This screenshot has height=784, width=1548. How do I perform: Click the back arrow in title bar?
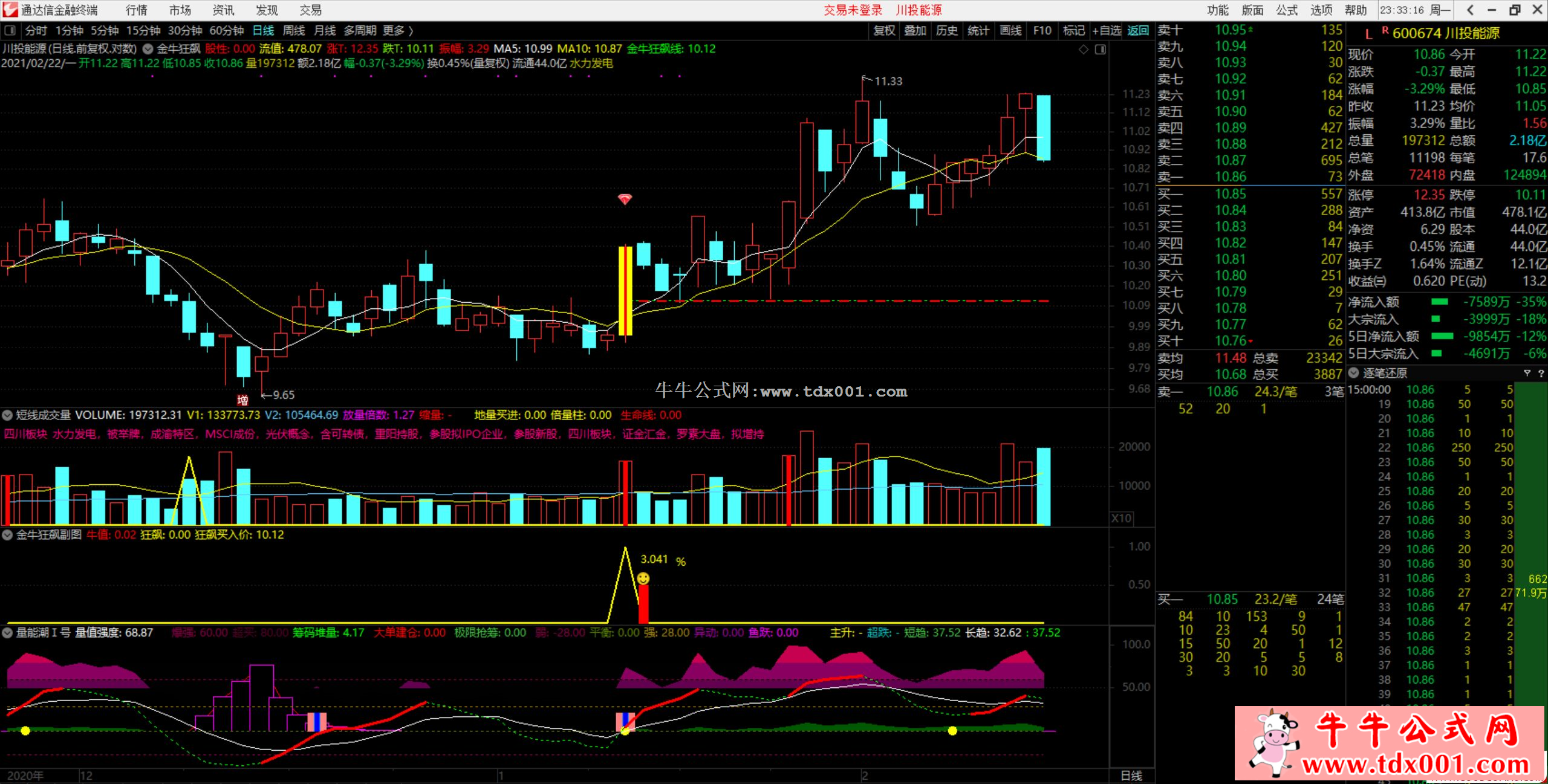(x=1469, y=10)
